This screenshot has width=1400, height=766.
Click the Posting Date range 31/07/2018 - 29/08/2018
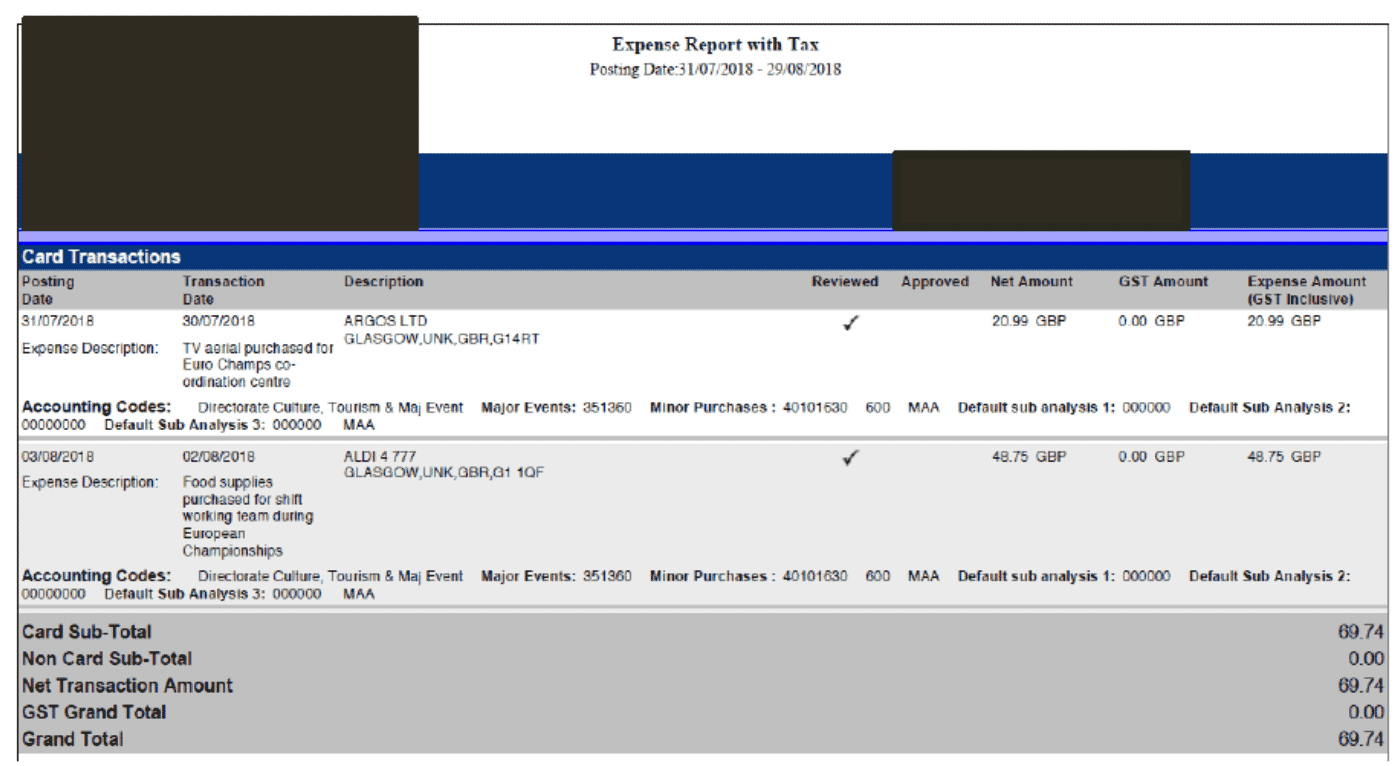716,70
